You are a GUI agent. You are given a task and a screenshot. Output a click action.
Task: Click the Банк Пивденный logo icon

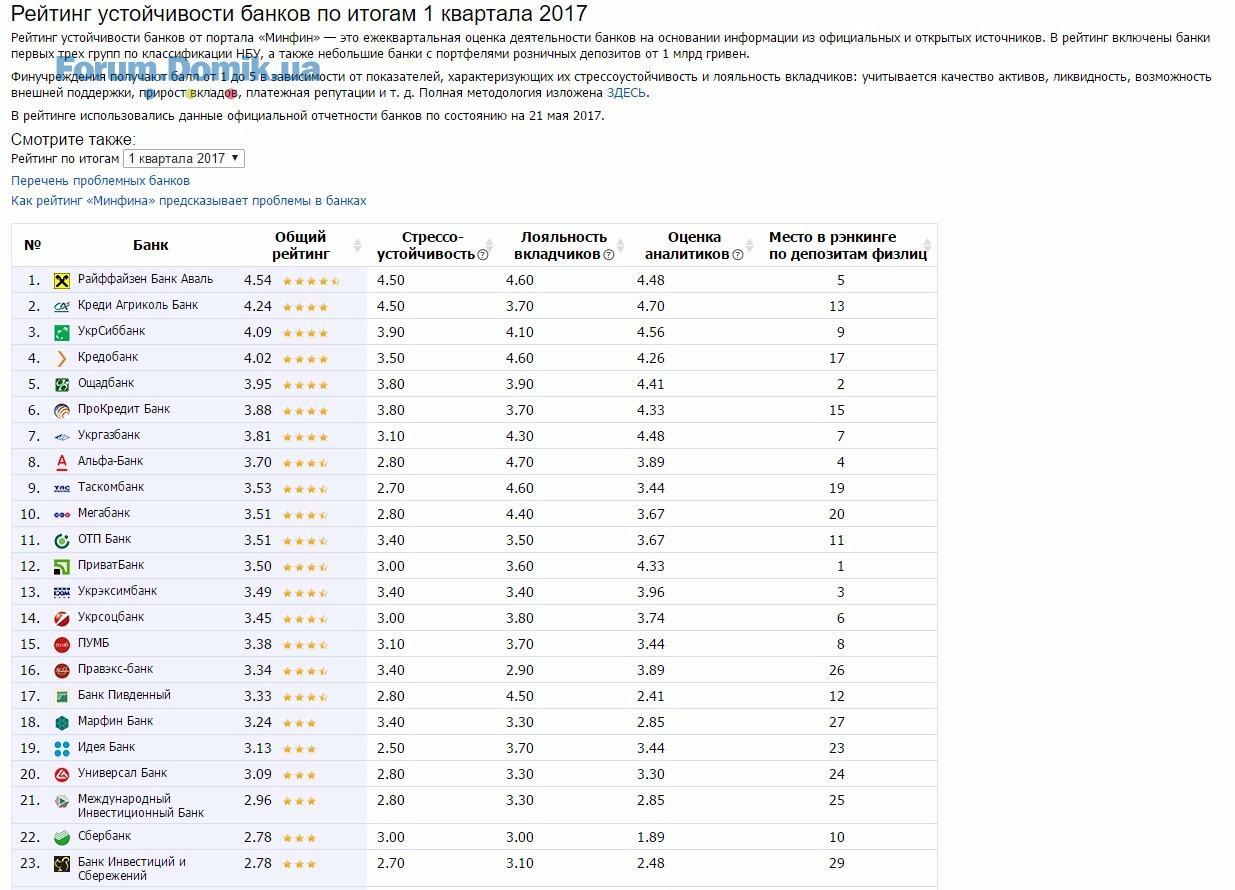[x=62, y=697]
